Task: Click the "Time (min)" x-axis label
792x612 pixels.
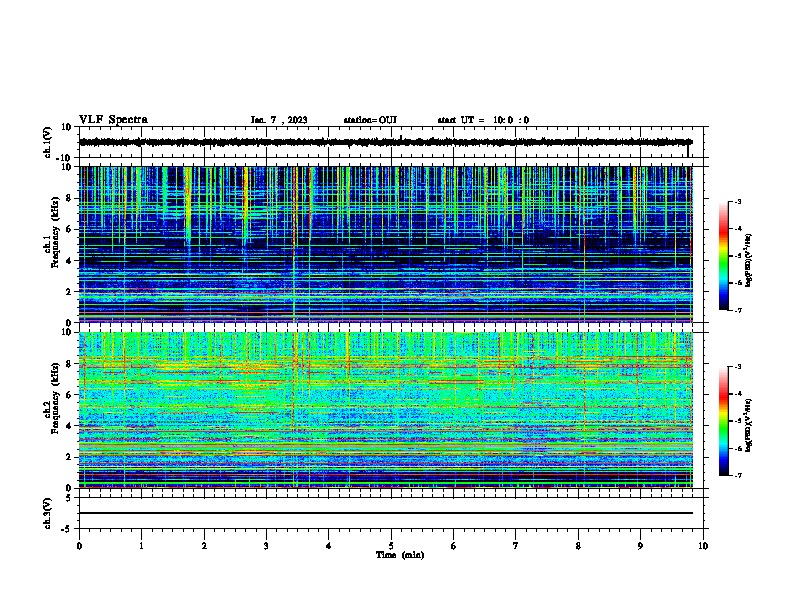Action: click(x=400, y=555)
